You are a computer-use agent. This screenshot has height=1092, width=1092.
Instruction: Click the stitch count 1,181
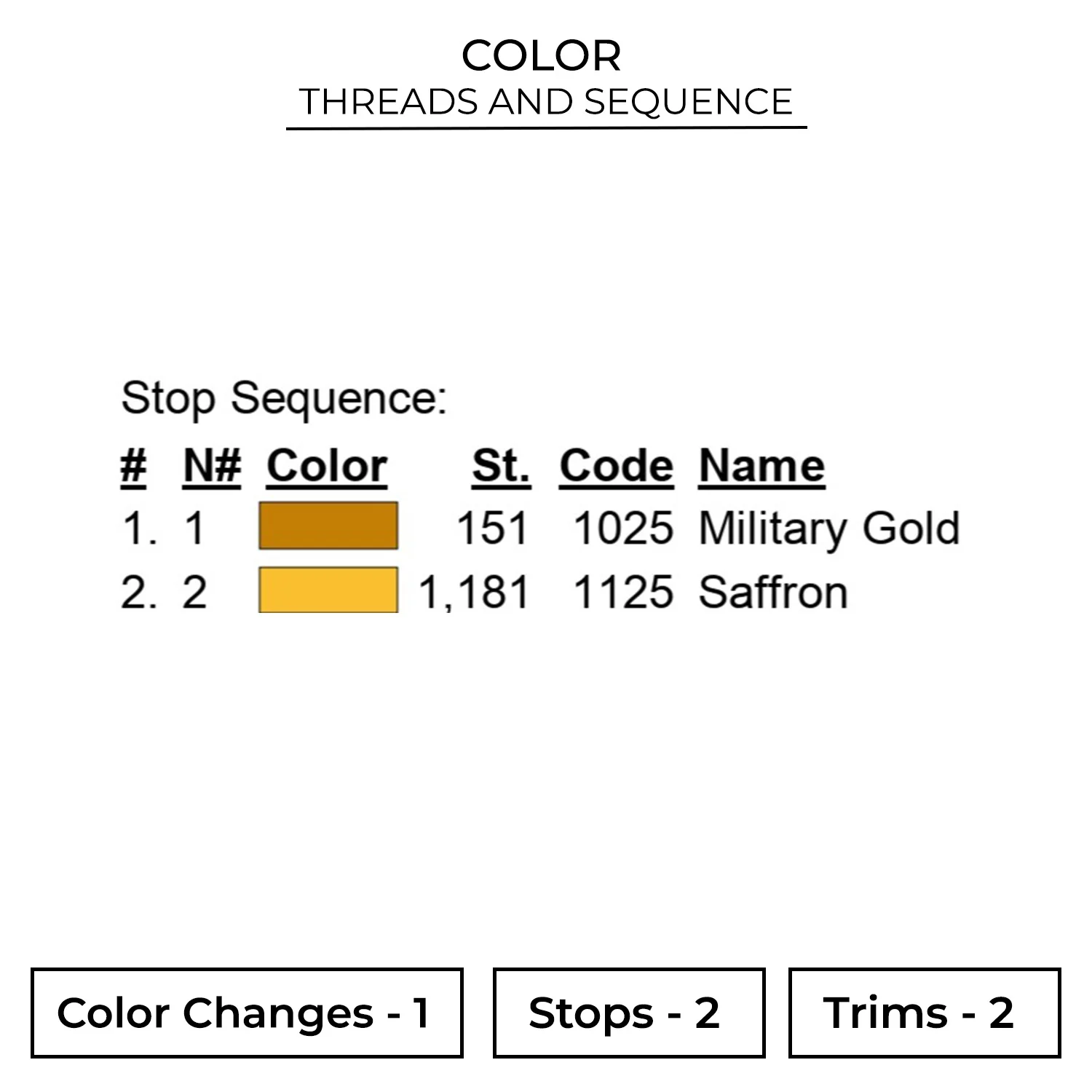click(474, 592)
